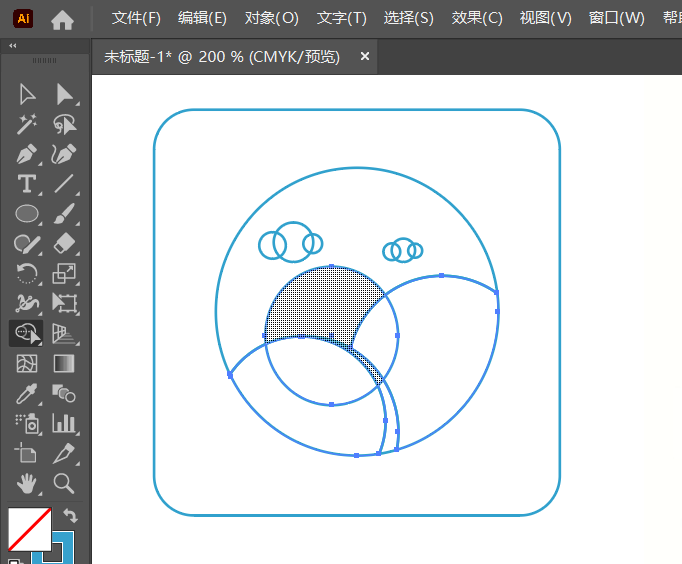The height and width of the screenshot is (564, 682).
Task: Select the Mesh tool
Action: pyautogui.click(x=27, y=364)
